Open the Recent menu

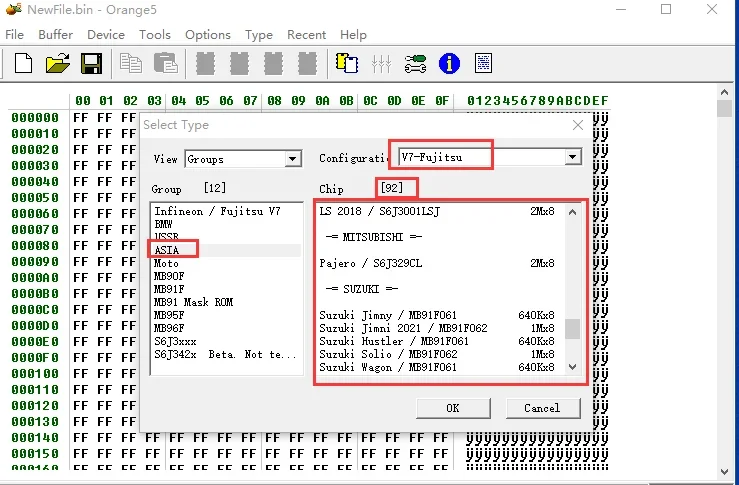point(306,35)
